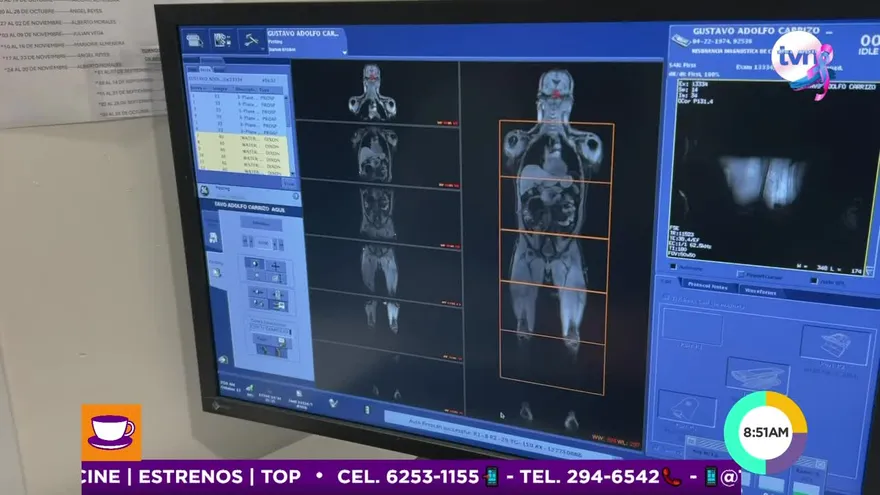Image resolution: width=880 pixels, height=495 pixels.
Task: Click the rightmost stepper arrow beside the value field
Action: coord(281,245)
